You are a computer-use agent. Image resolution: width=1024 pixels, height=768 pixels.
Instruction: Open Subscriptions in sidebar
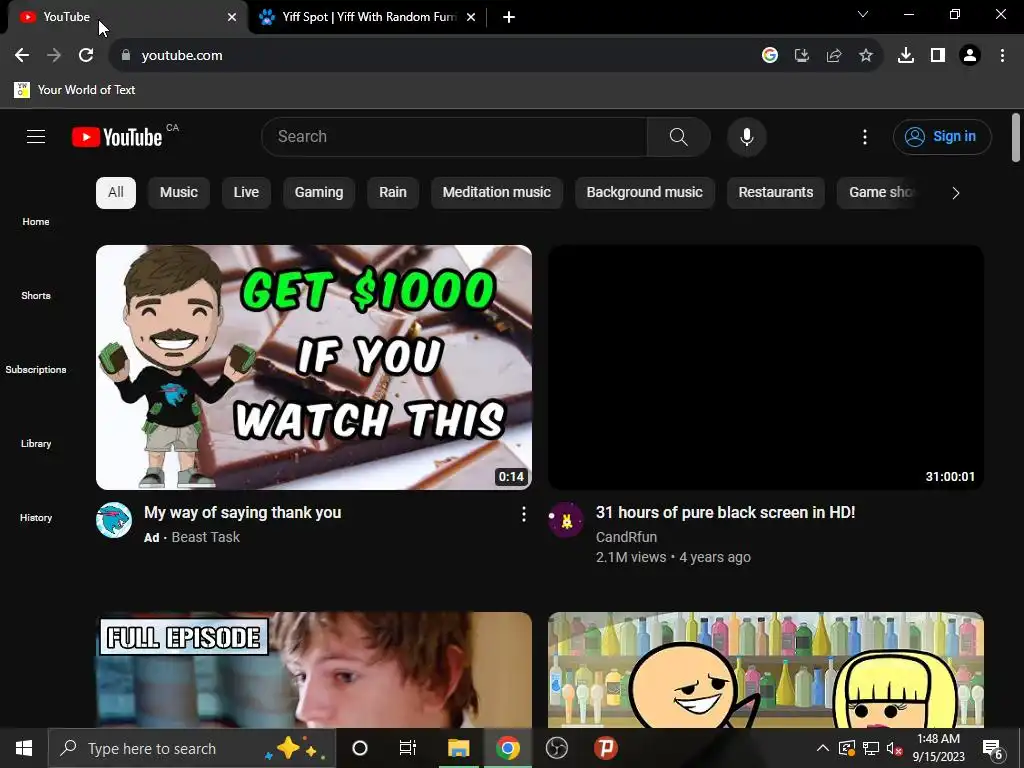[x=36, y=369]
